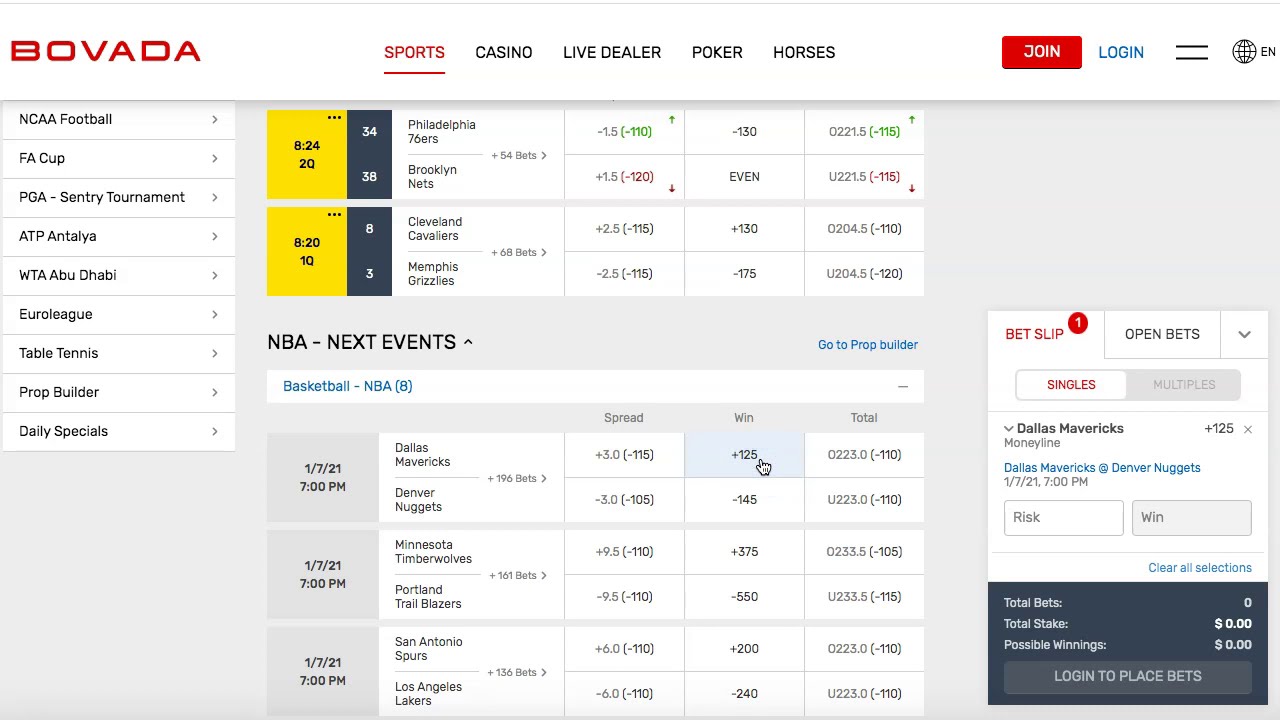Select Under 233.5 (-115) total

click(x=864, y=597)
